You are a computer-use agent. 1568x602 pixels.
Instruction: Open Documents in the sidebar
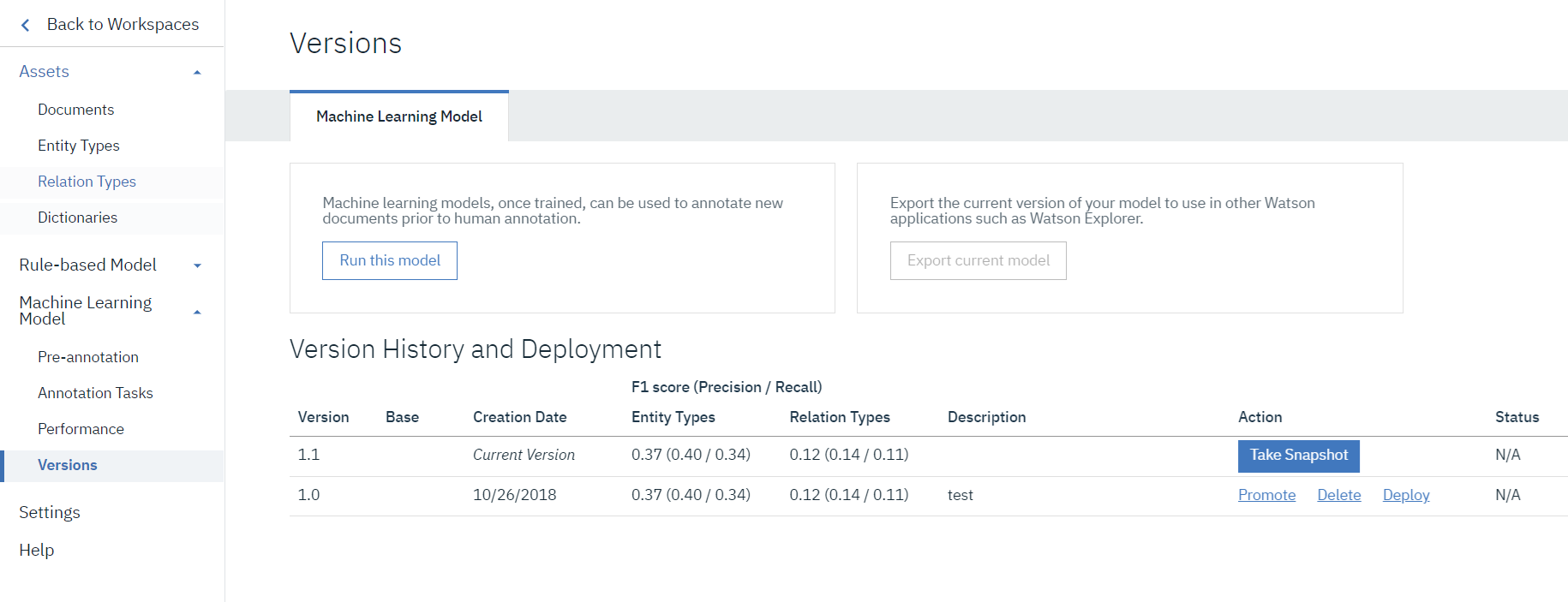75,110
